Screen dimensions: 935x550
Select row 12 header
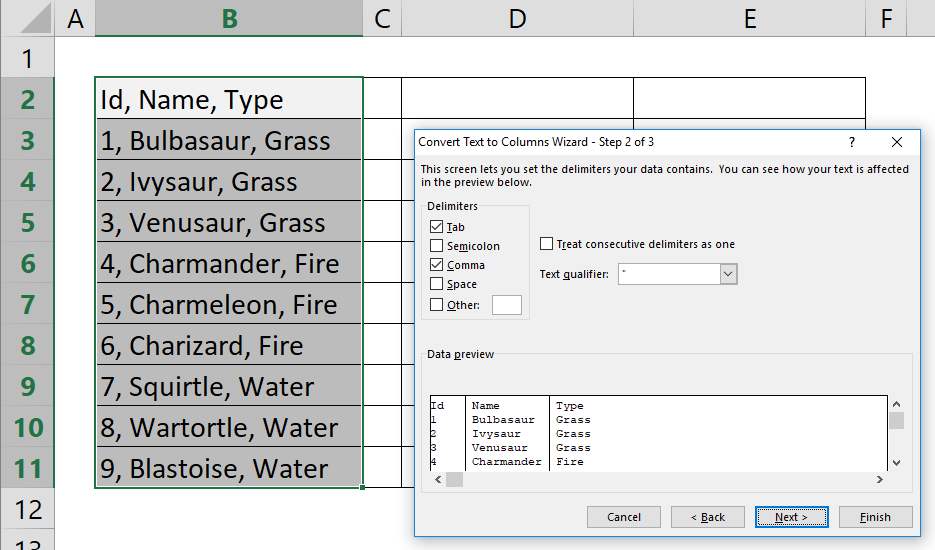click(x=27, y=509)
